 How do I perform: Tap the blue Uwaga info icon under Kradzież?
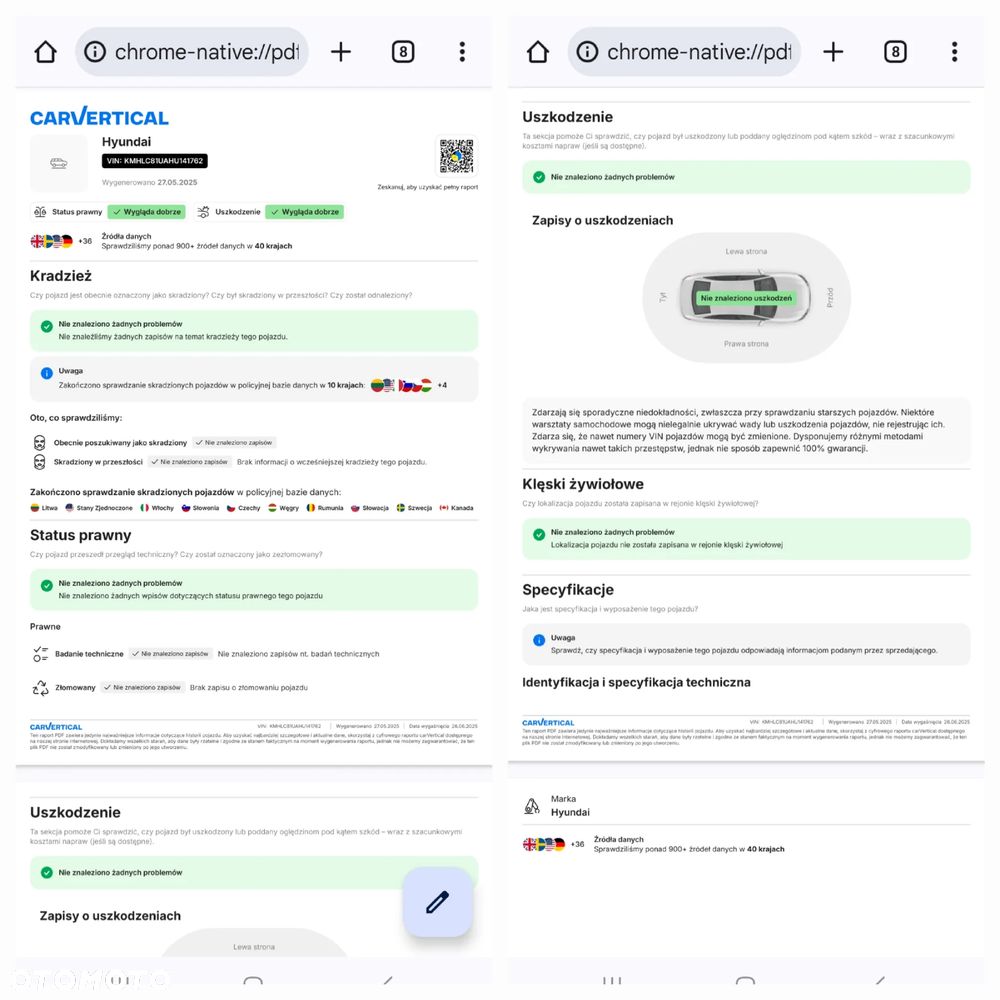[x=47, y=373]
